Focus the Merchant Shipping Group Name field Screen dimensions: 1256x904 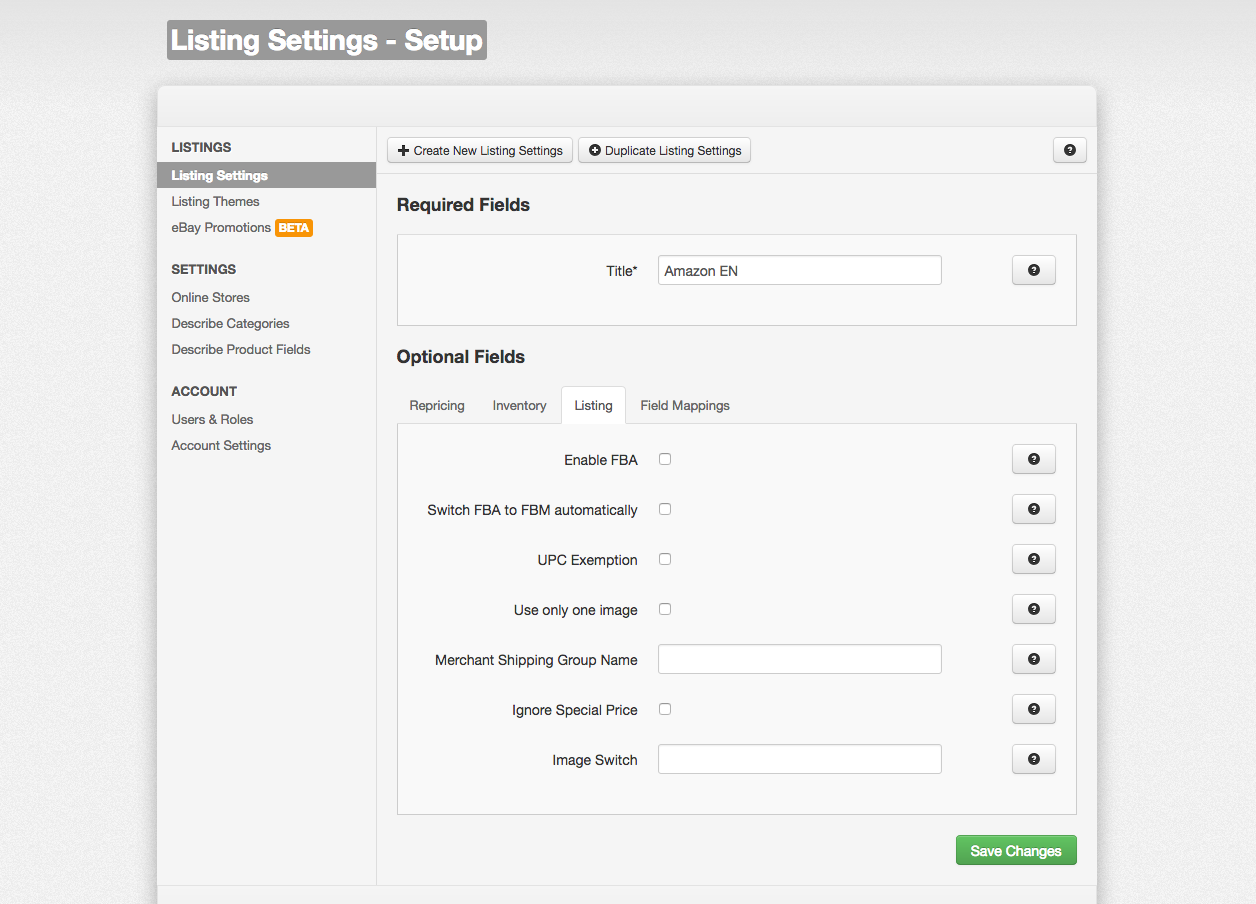(800, 659)
